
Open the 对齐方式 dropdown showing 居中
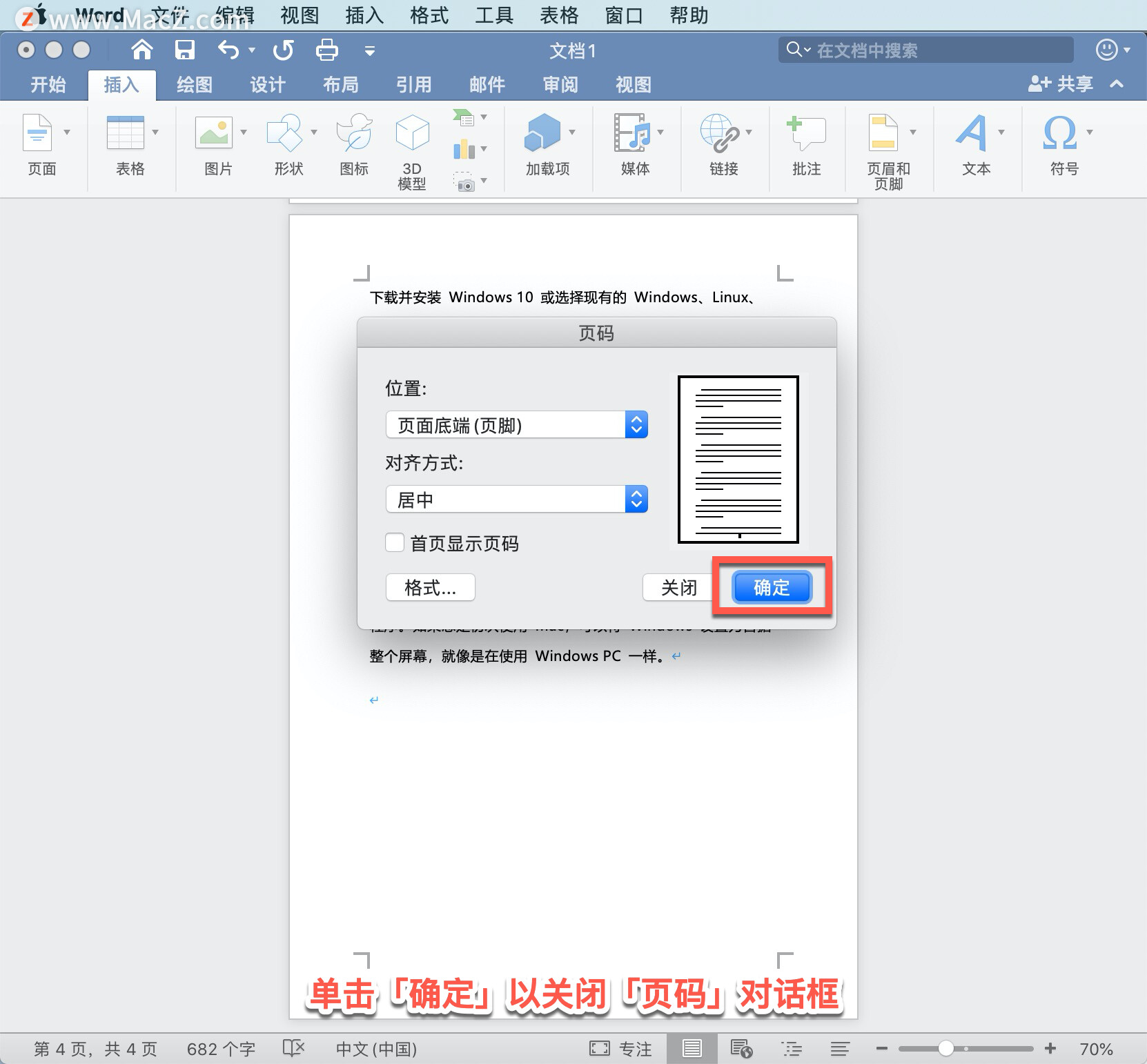click(x=517, y=499)
